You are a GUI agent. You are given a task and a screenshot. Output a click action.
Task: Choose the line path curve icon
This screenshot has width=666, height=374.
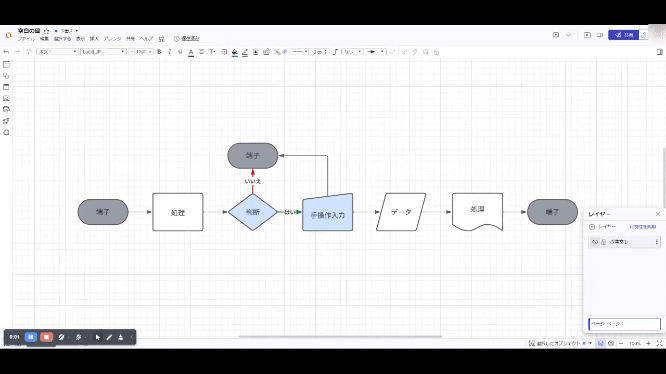tap(335, 52)
